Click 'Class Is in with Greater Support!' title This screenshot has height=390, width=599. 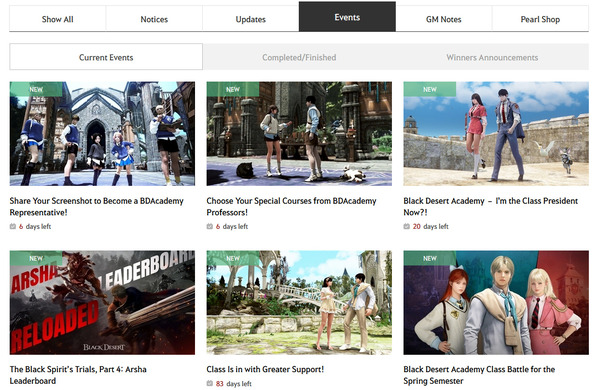[265, 369]
